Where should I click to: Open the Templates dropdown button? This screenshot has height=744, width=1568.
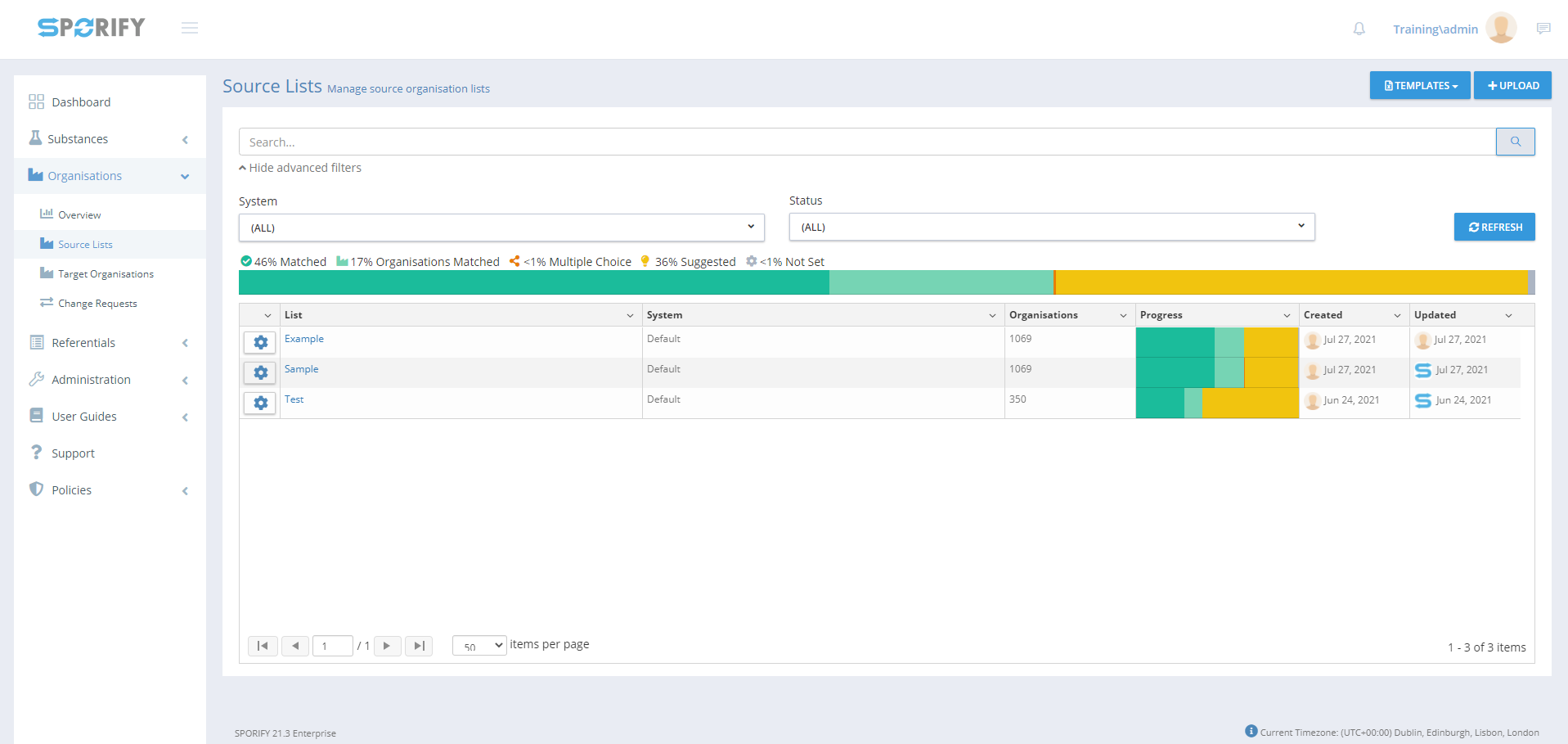tap(1420, 86)
